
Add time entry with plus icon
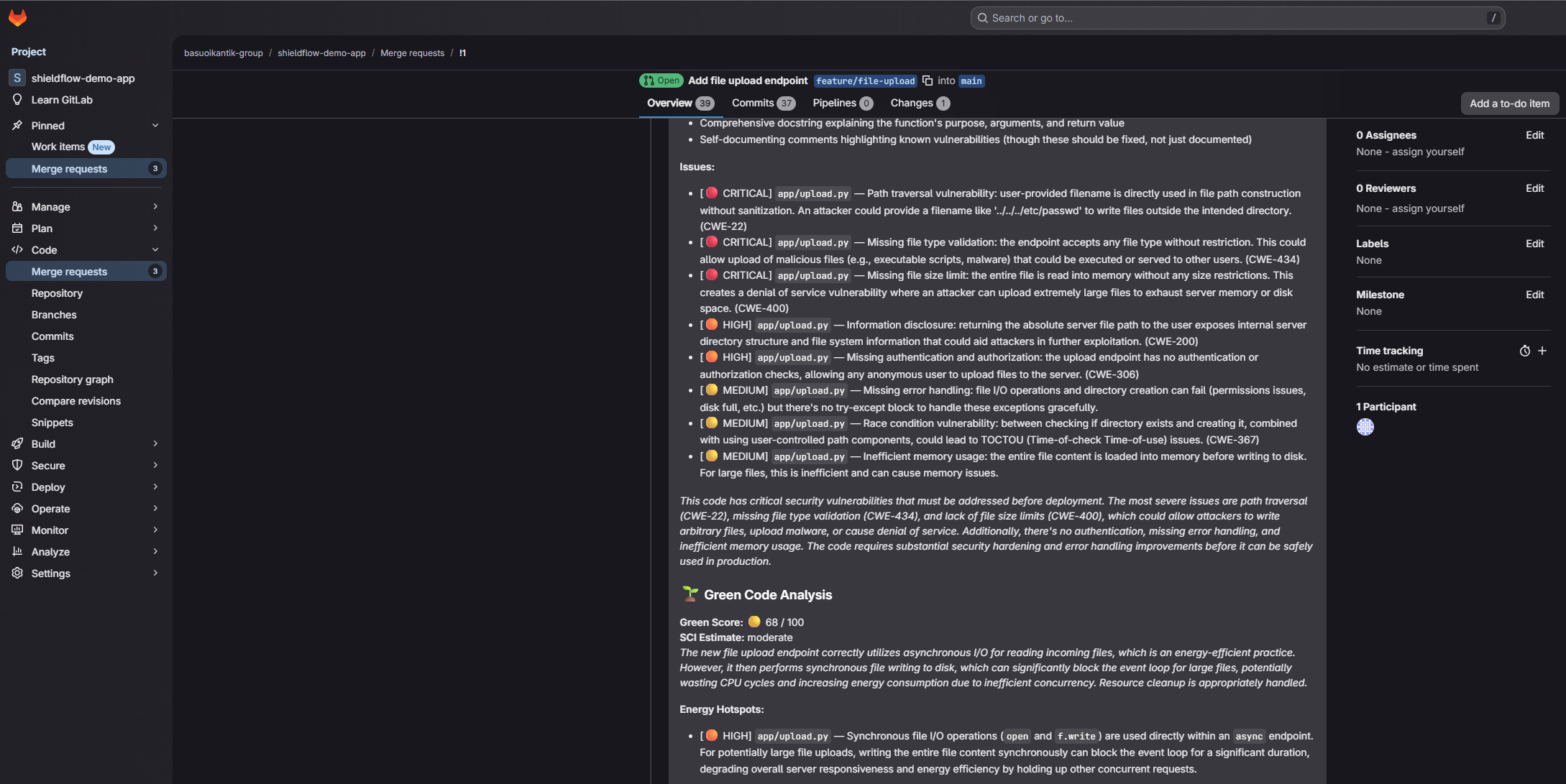coord(1542,351)
